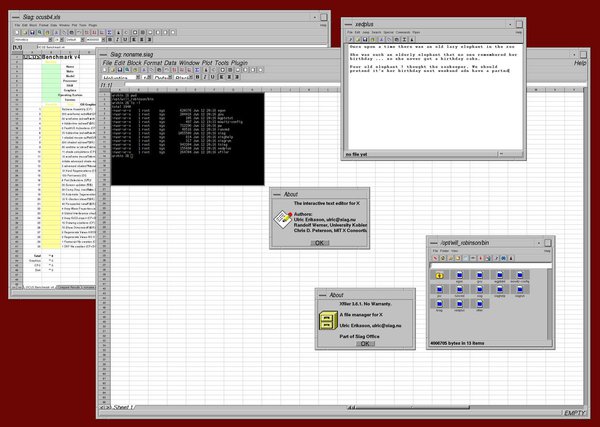Select the siag file icon in Xfiler
Screen dimensions: 600x427
tap(480, 289)
